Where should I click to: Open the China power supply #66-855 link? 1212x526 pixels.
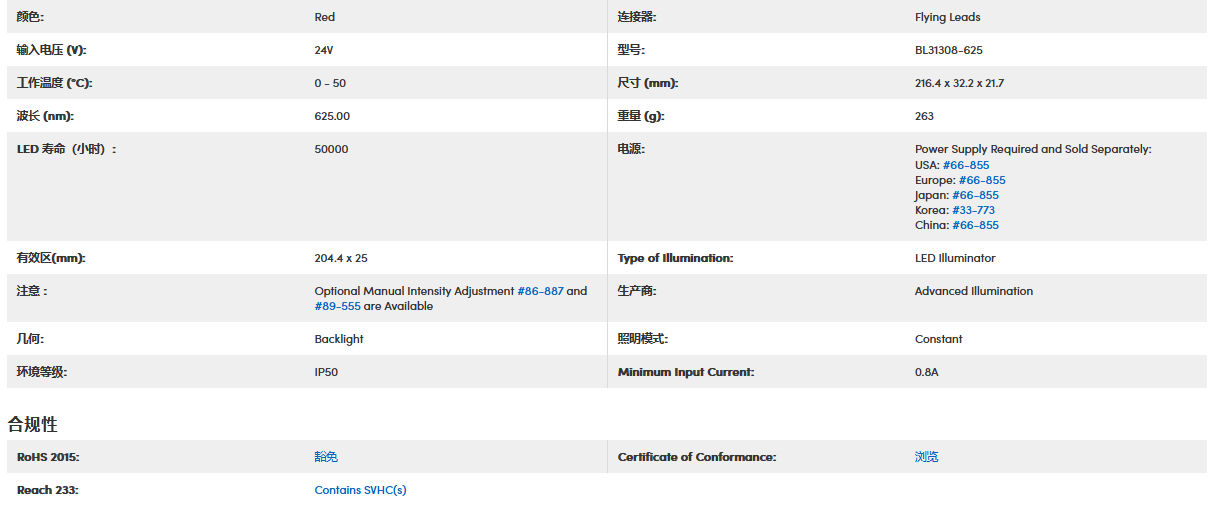tap(975, 225)
